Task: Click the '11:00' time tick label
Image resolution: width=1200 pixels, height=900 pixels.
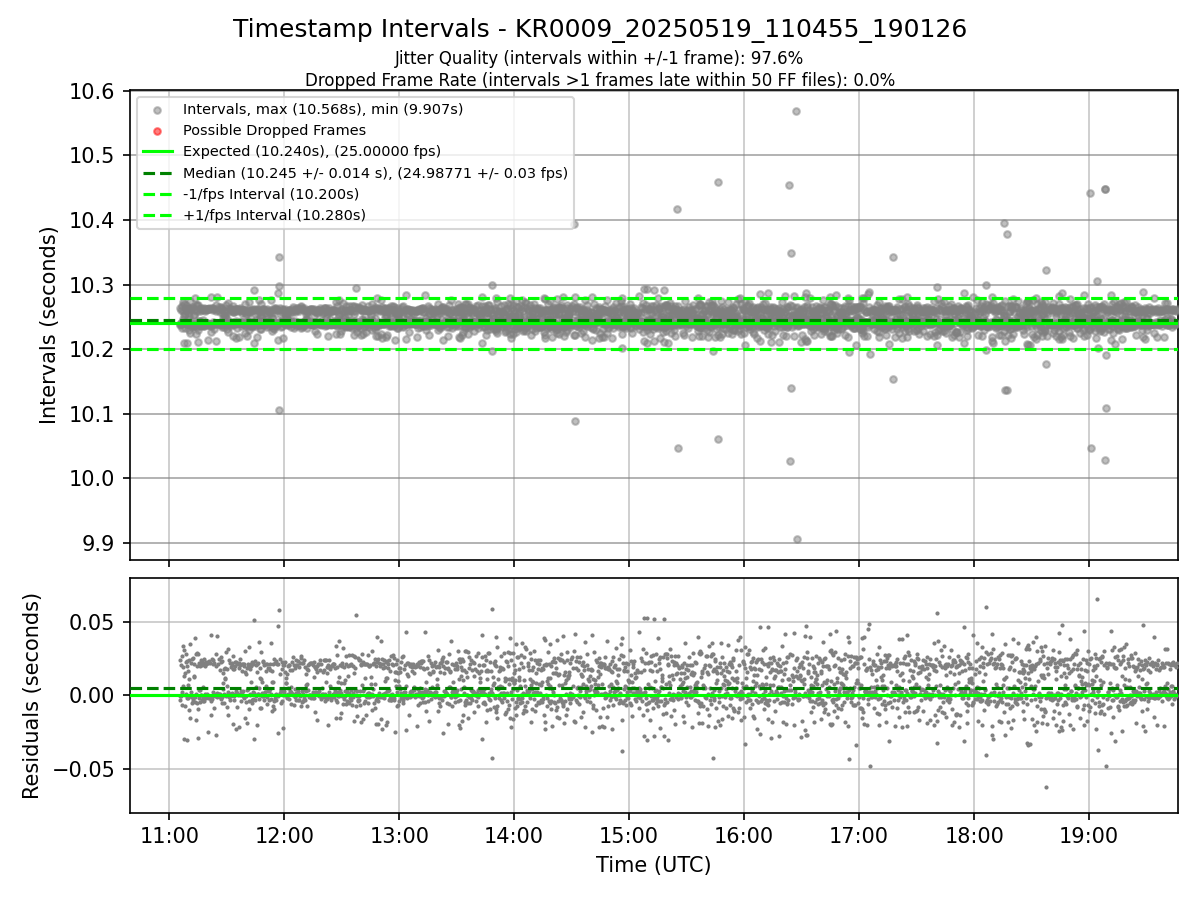Action: coord(168,834)
